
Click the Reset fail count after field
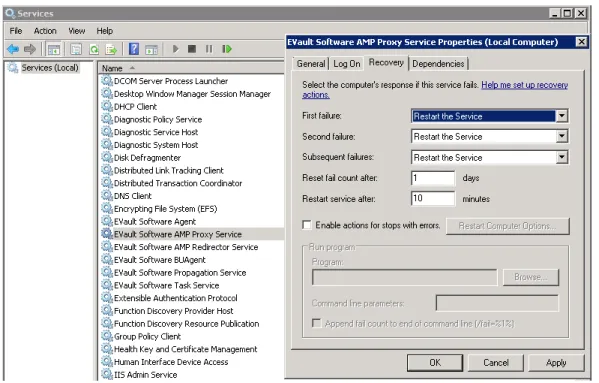point(433,178)
